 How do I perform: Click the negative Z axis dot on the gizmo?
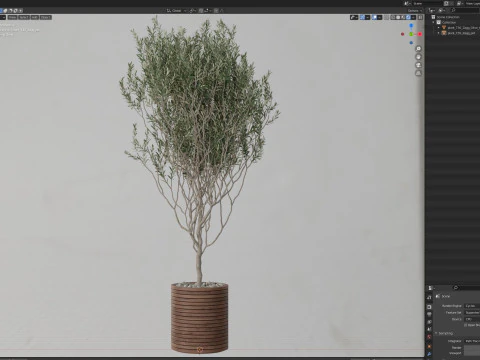click(x=411, y=43)
